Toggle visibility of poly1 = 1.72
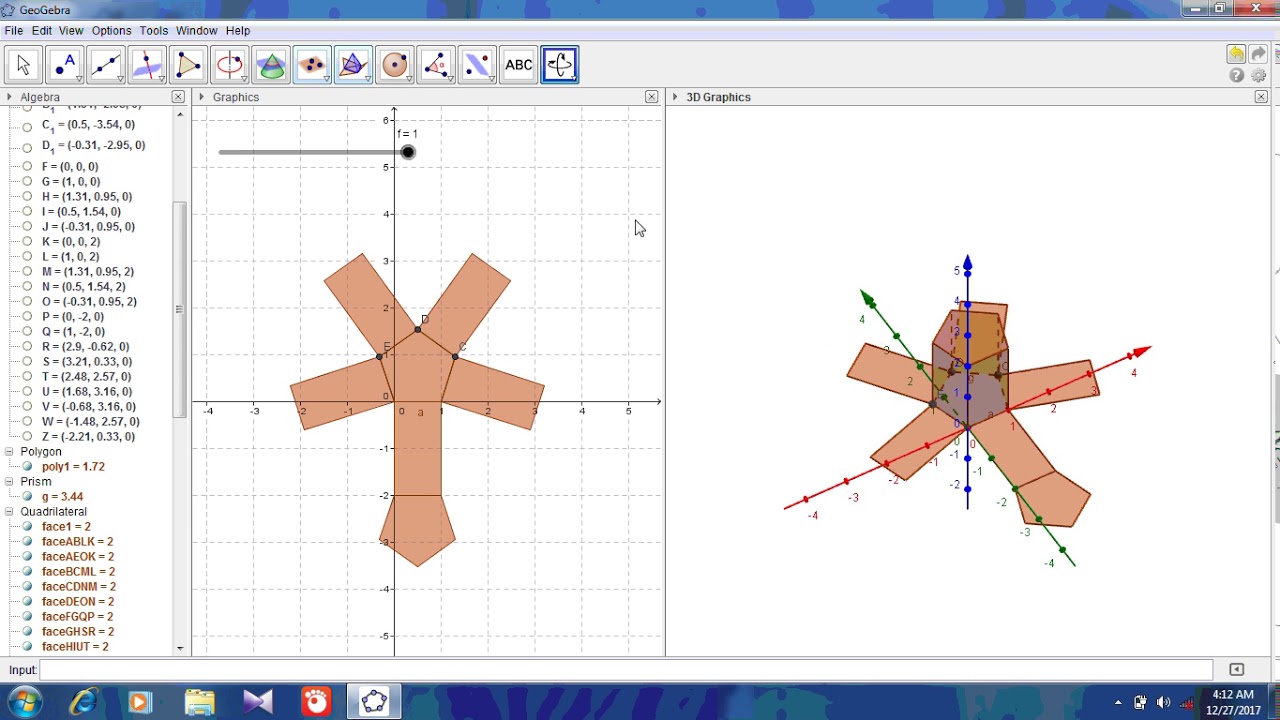Image resolution: width=1280 pixels, height=720 pixels. 27,467
